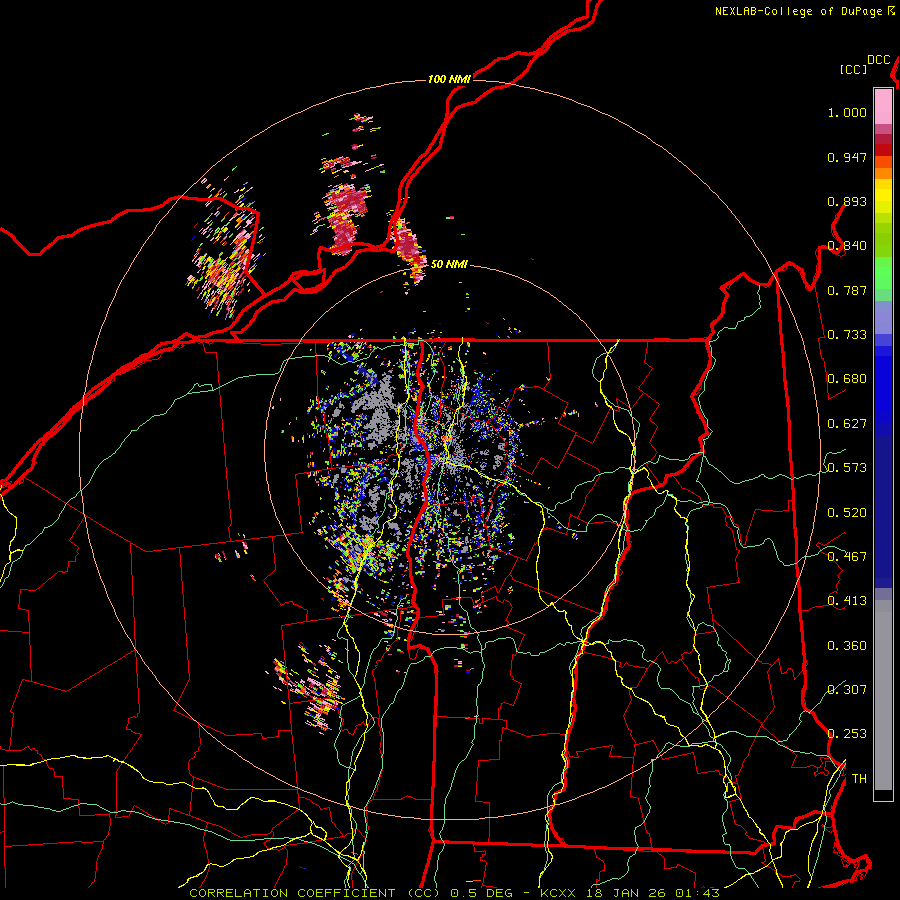Click the 0.253 color scale value
The width and height of the screenshot is (900, 900).
click(847, 734)
